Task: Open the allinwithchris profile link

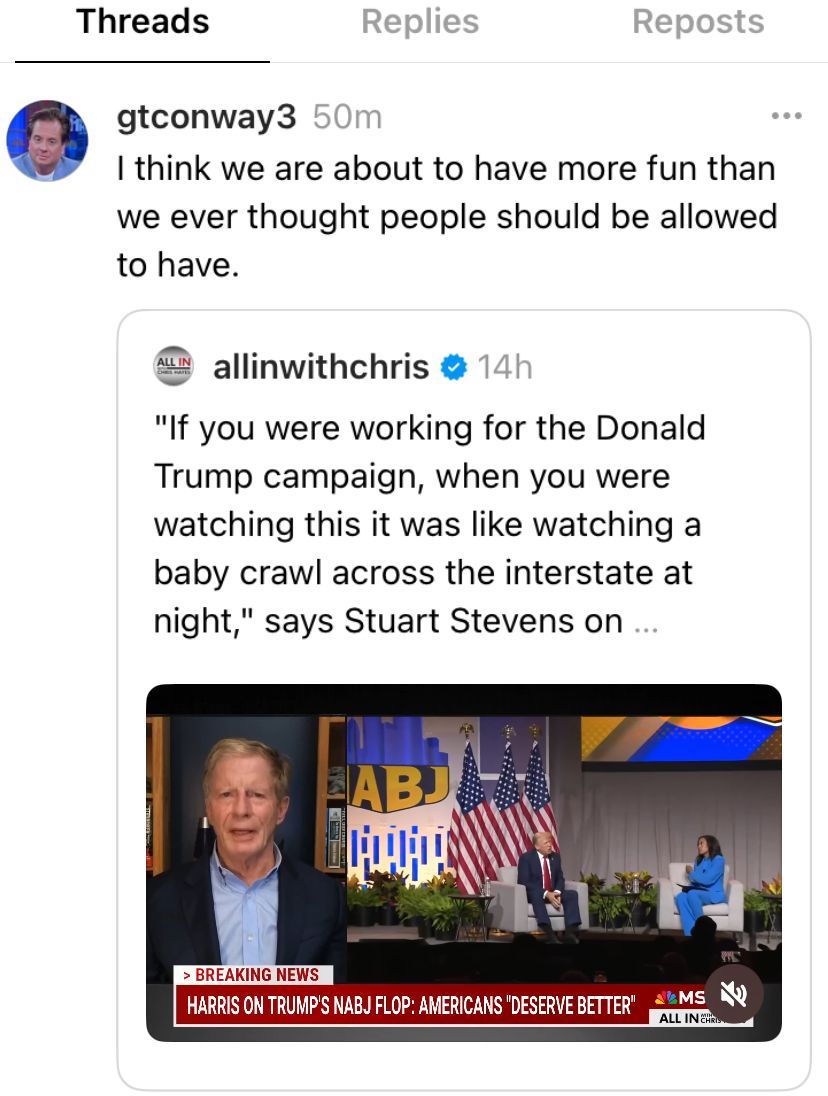Action: tap(321, 367)
